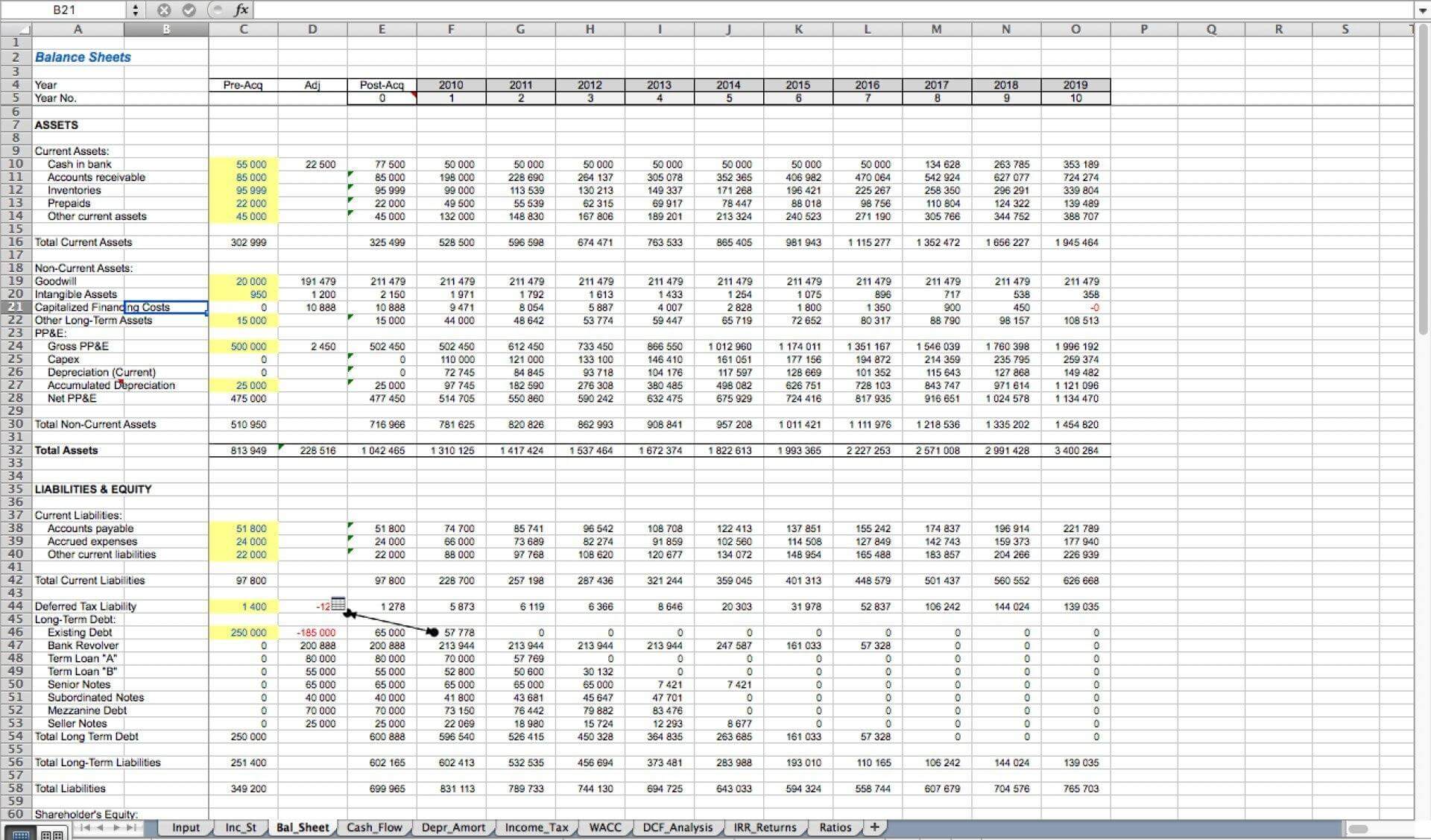Image resolution: width=1431 pixels, height=840 pixels.
Task: Click into the formula bar text area
Action: (x=833, y=10)
